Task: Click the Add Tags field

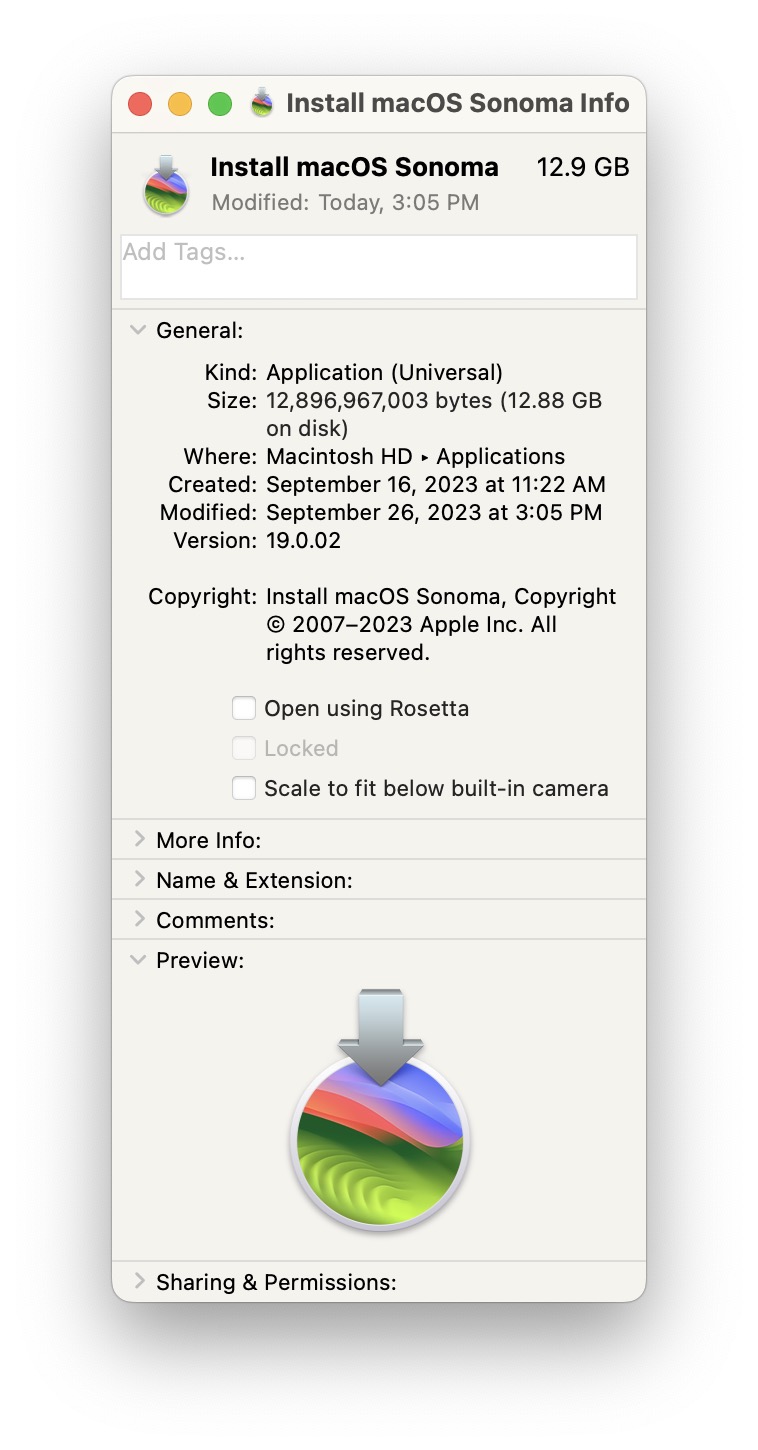Action: click(378, 267)
